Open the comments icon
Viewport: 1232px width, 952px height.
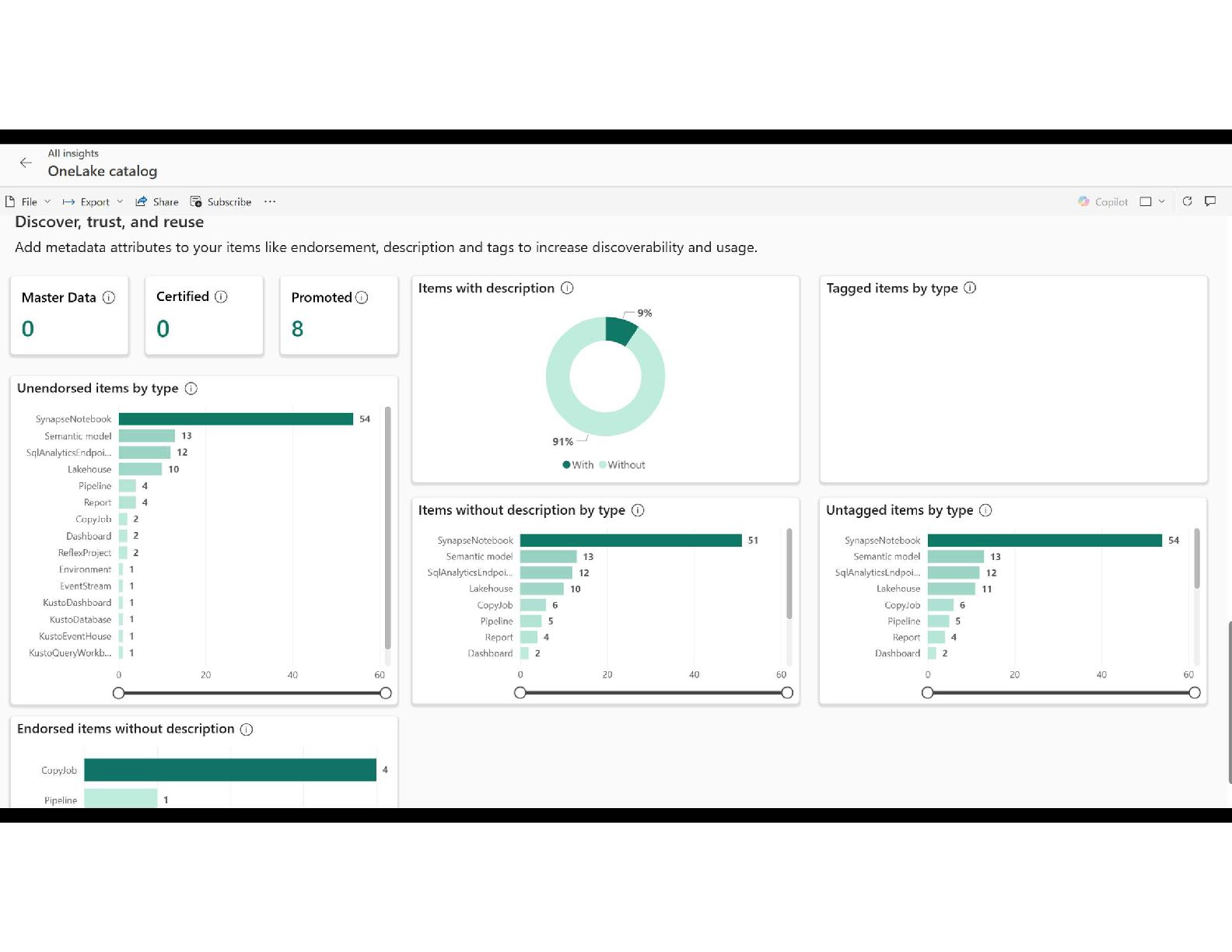[x=1210, y=201]
